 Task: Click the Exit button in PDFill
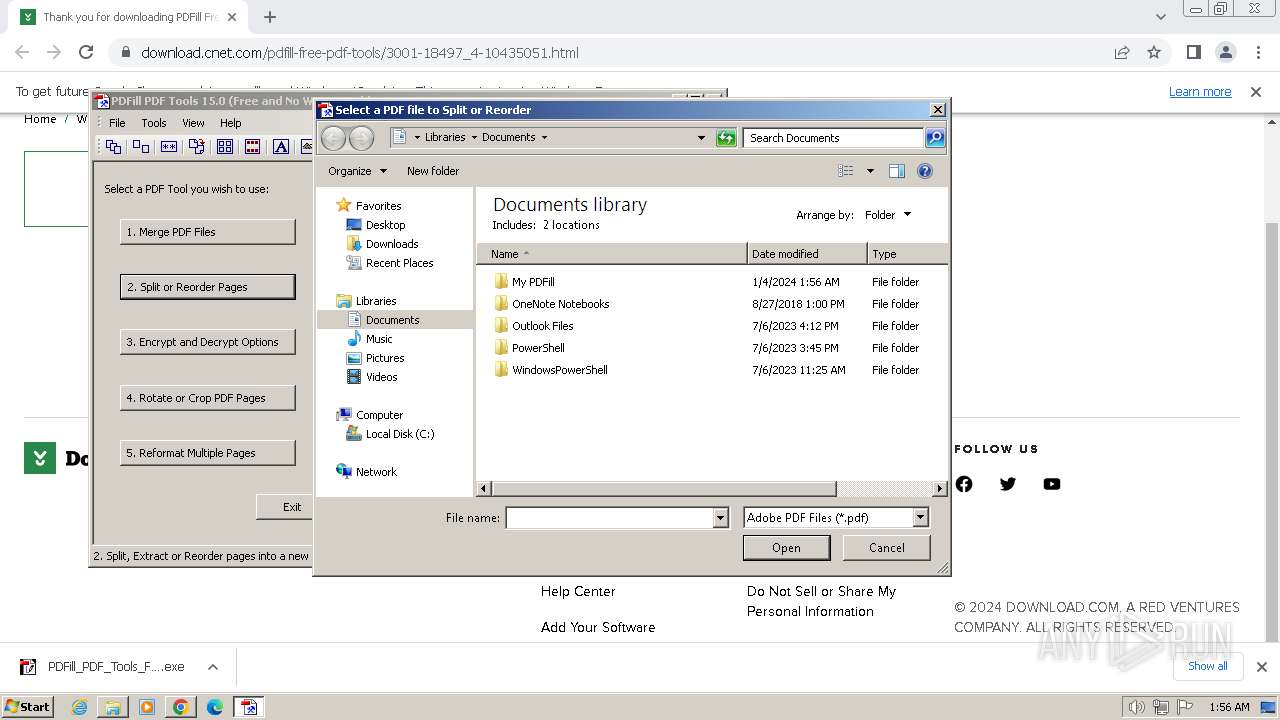click(x=285, y=507)
